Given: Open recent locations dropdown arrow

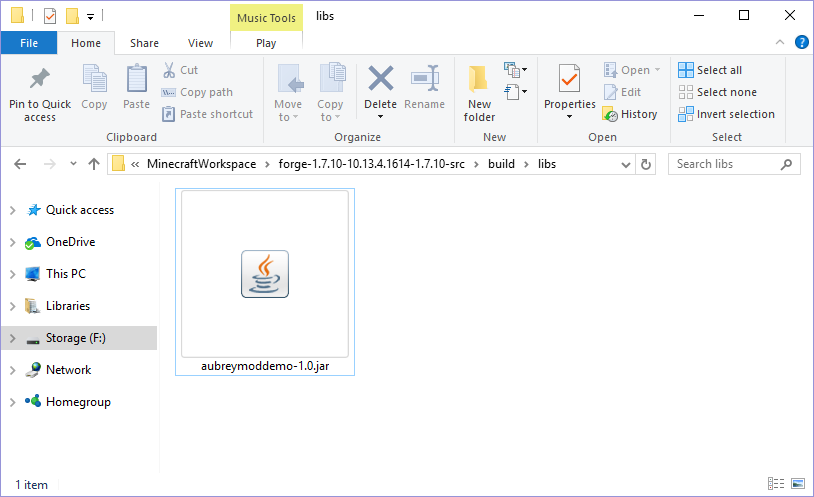Looking at the screenshot, I should [x=73, y=164].
